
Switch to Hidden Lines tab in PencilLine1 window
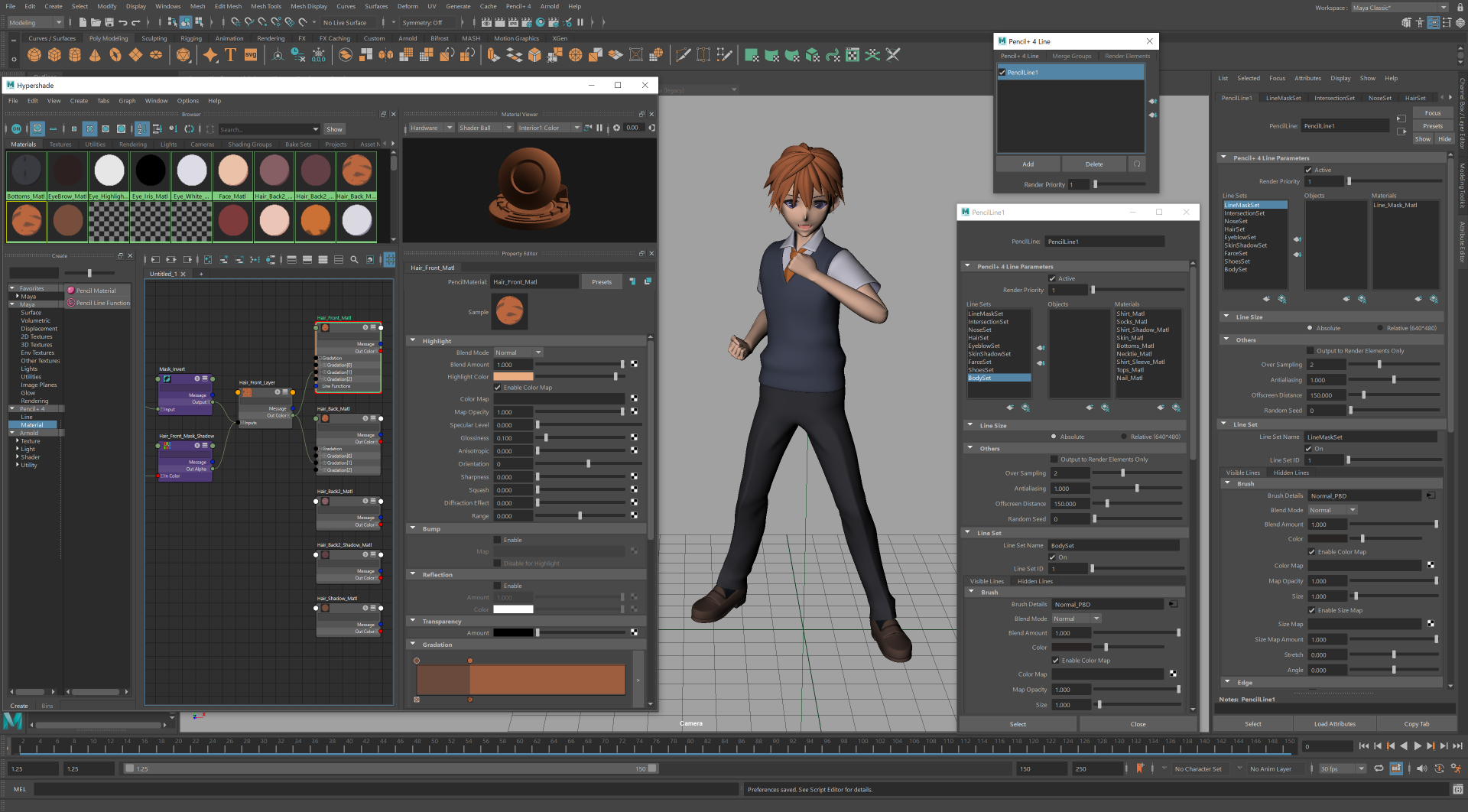coord(1034,581)
